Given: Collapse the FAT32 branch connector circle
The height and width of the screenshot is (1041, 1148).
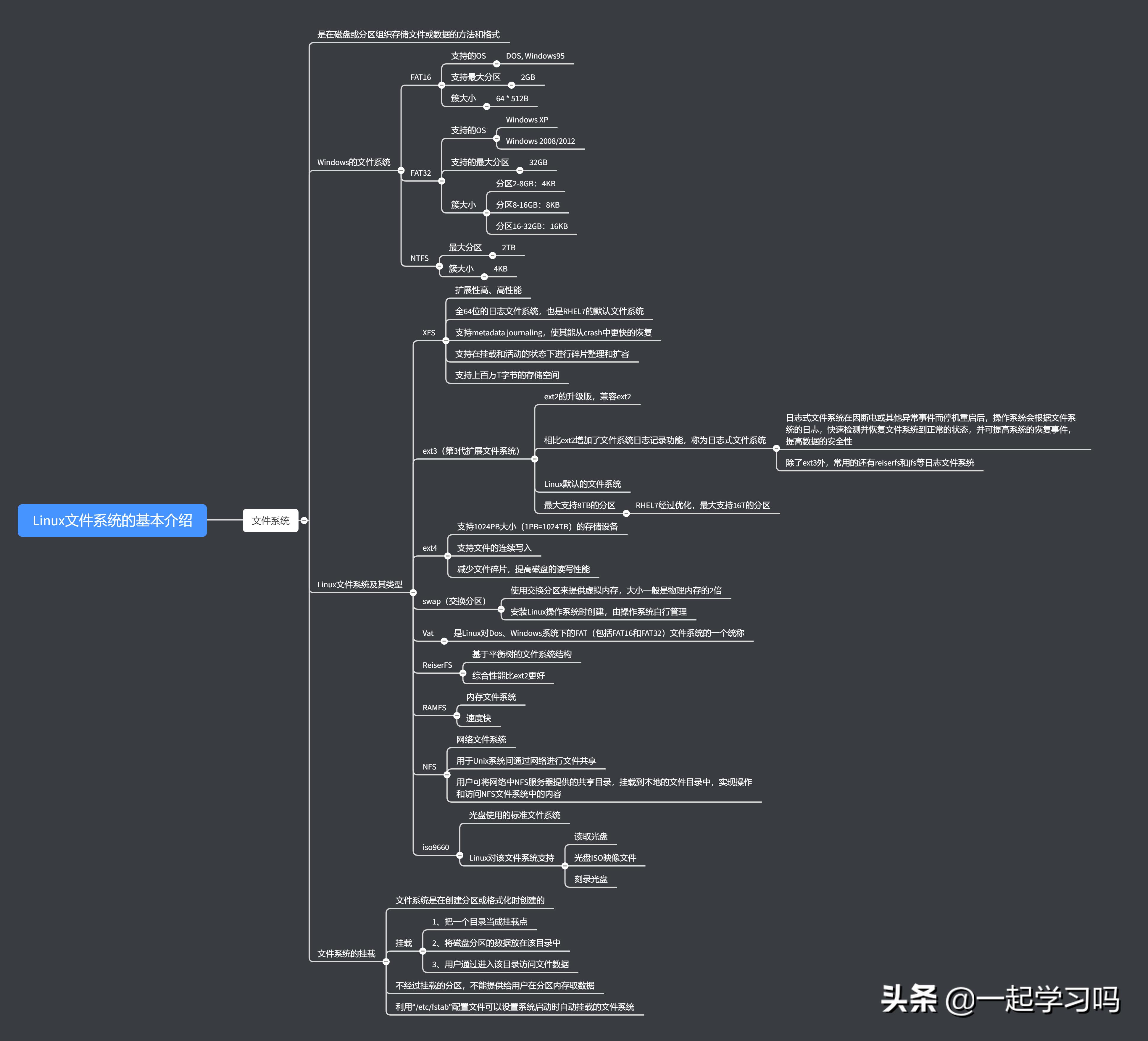Looking at the screenshot, I should [x=442, y=181].
